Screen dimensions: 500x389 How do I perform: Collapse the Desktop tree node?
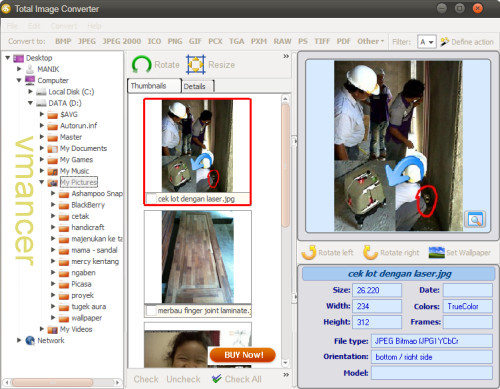tap(7, 58)
